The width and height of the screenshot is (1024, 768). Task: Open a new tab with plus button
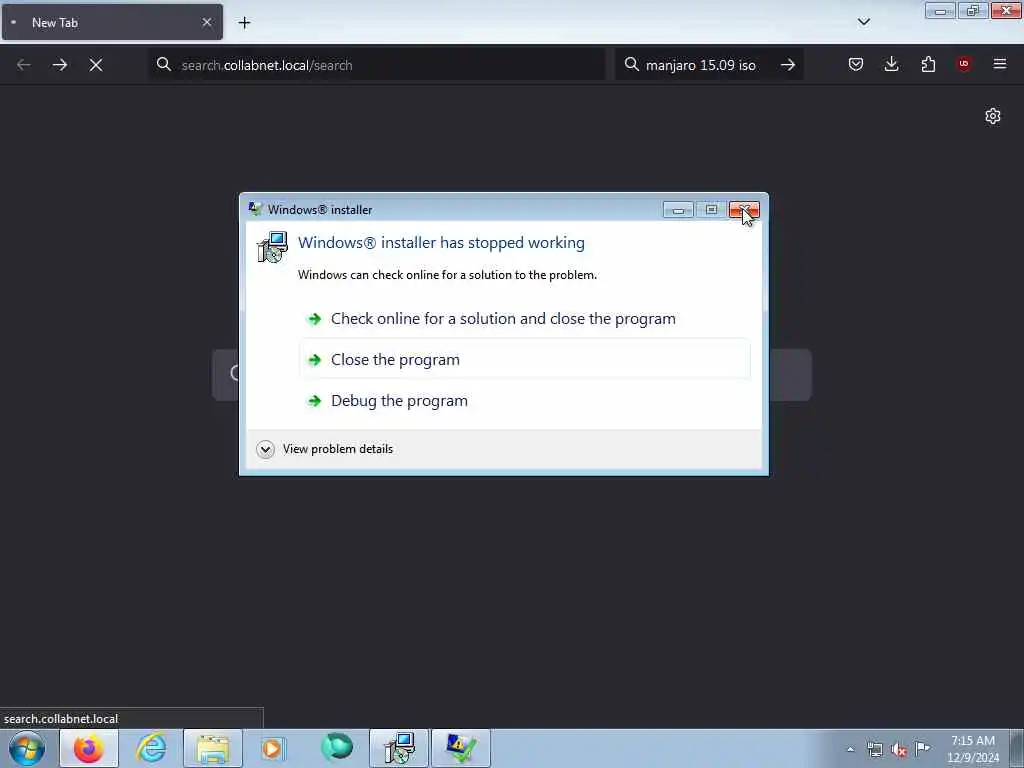(244, 23)
